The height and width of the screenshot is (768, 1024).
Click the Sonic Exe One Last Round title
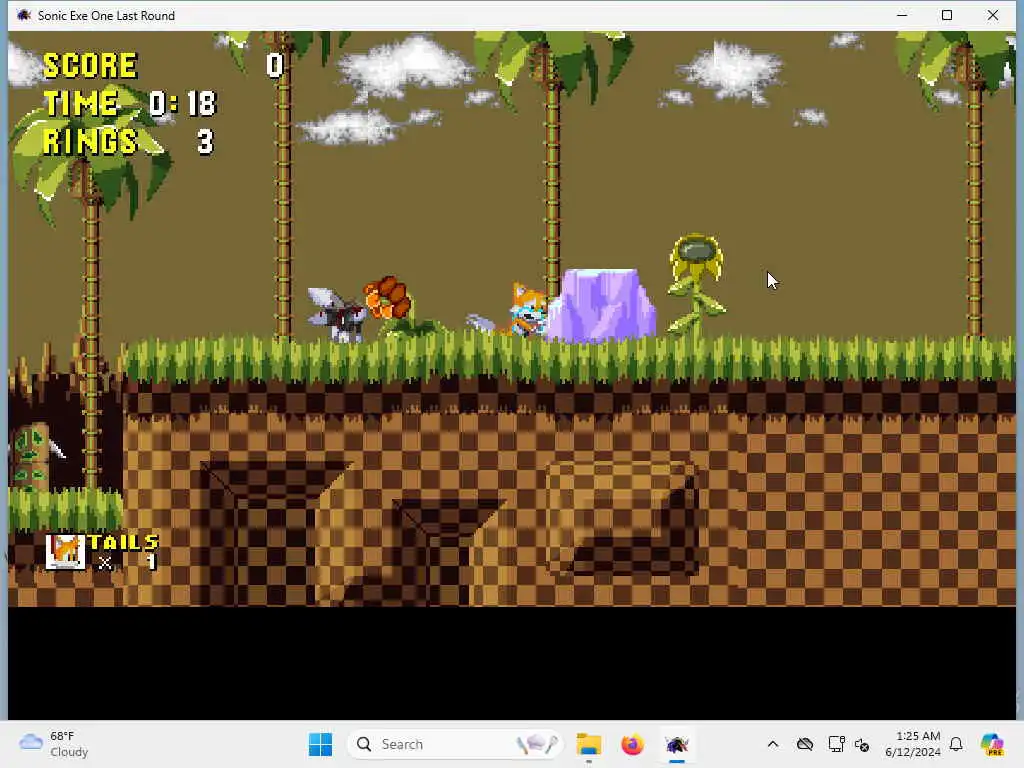coord(106,15)
